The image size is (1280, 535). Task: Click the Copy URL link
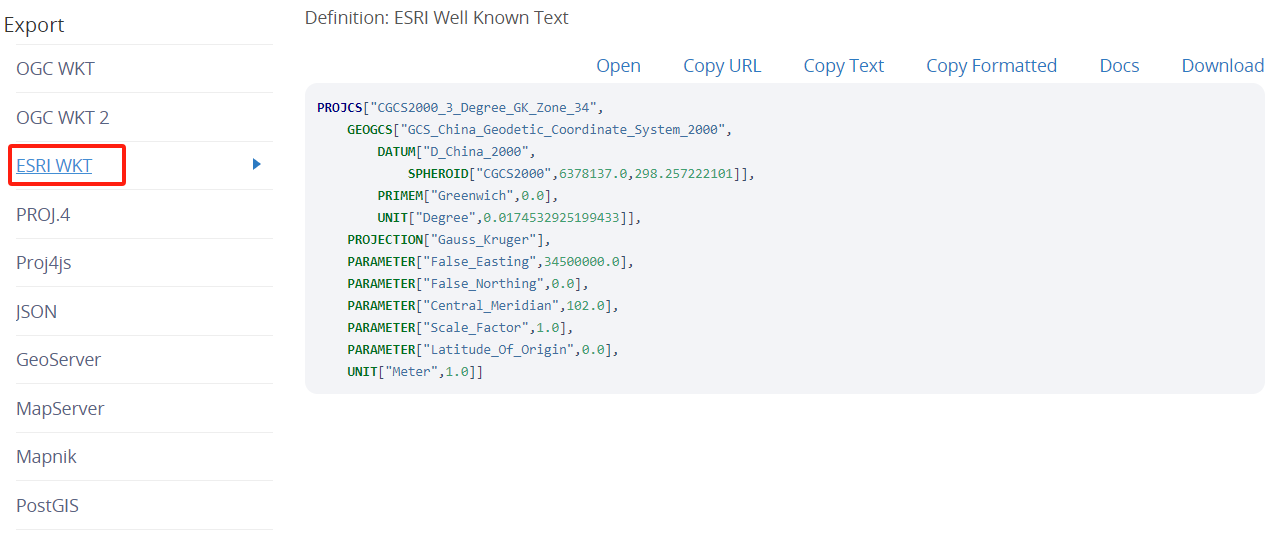[722, 66]
